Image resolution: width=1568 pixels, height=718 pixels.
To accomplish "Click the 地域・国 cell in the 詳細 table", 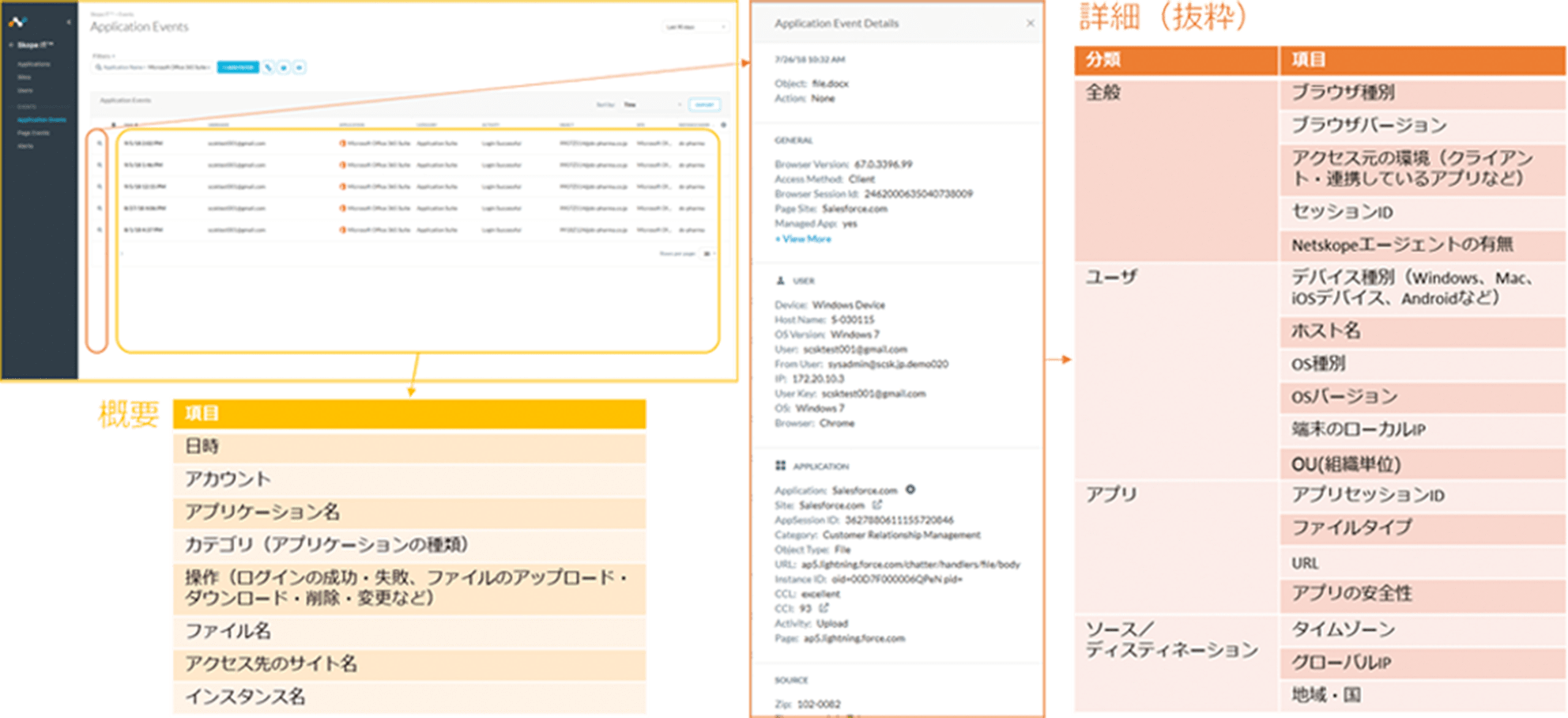I will tap(1422, 695).
